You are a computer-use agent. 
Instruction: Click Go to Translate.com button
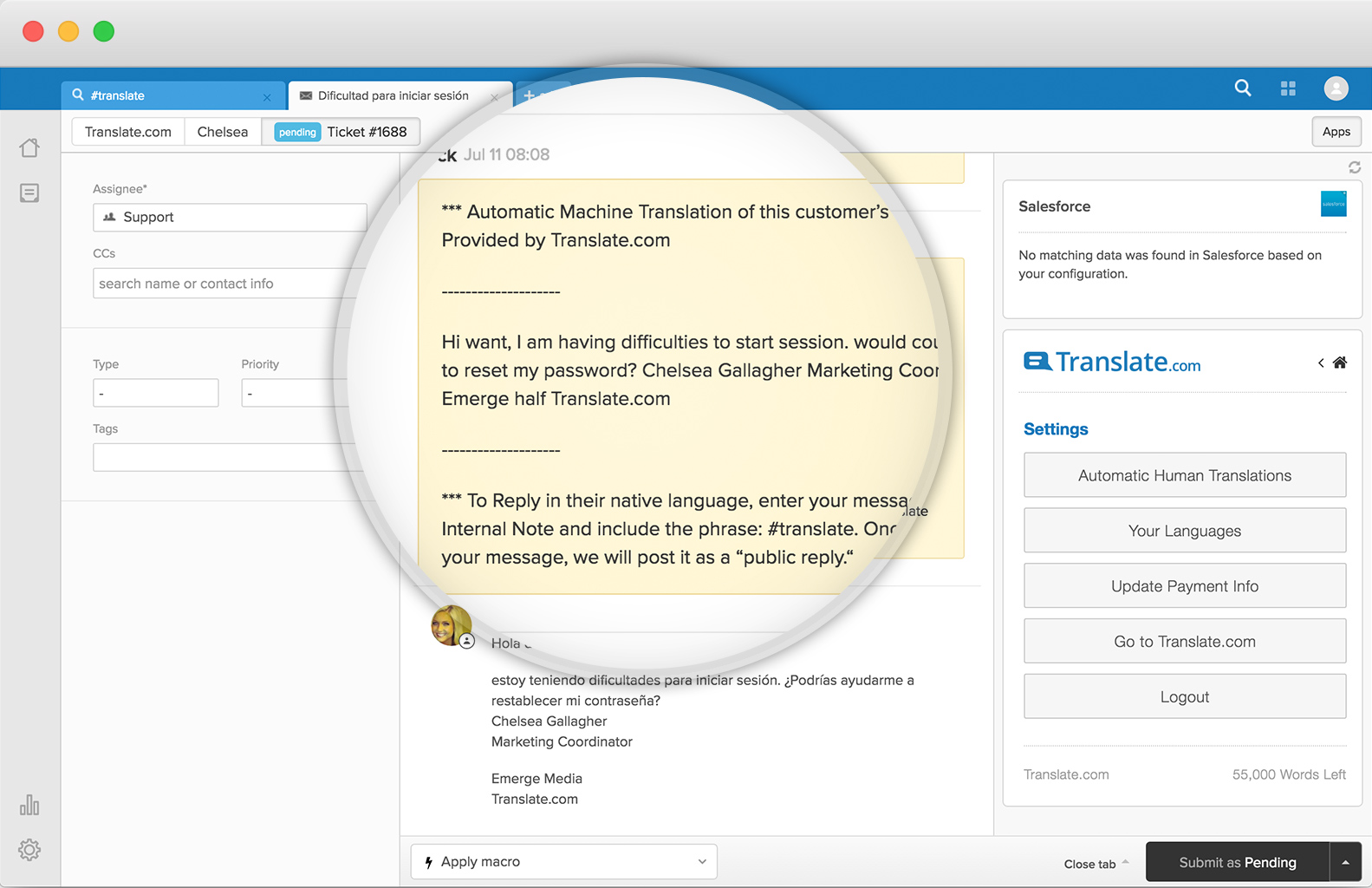1185,642
